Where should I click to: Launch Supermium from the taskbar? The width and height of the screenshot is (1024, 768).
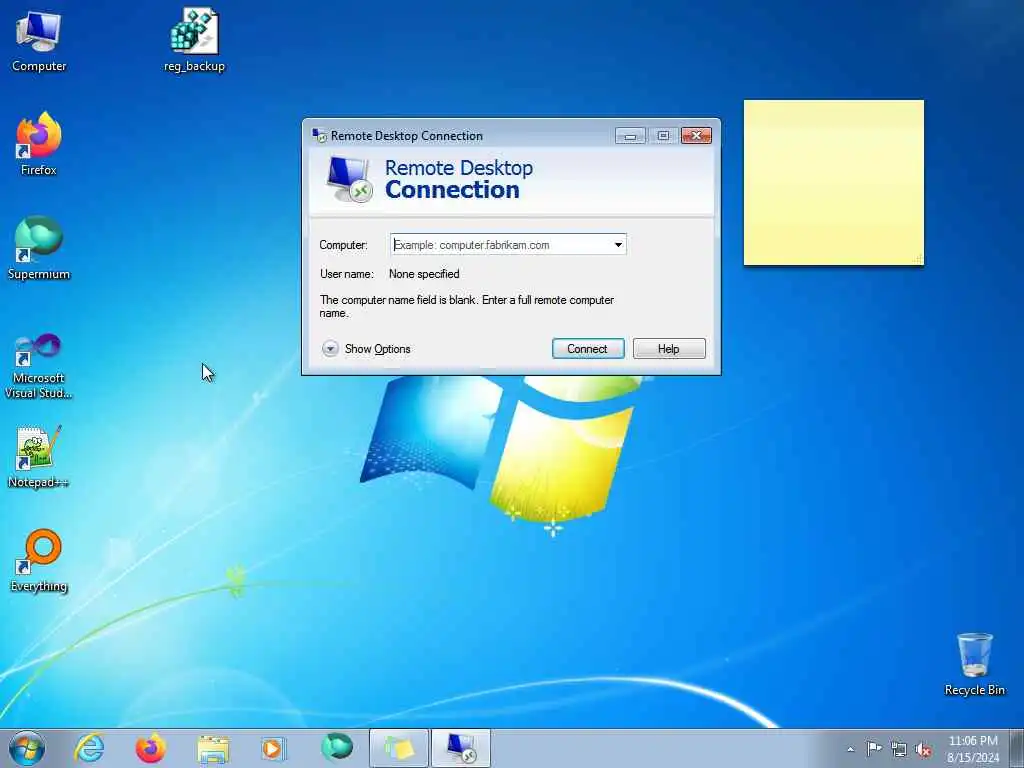point(336,747)
